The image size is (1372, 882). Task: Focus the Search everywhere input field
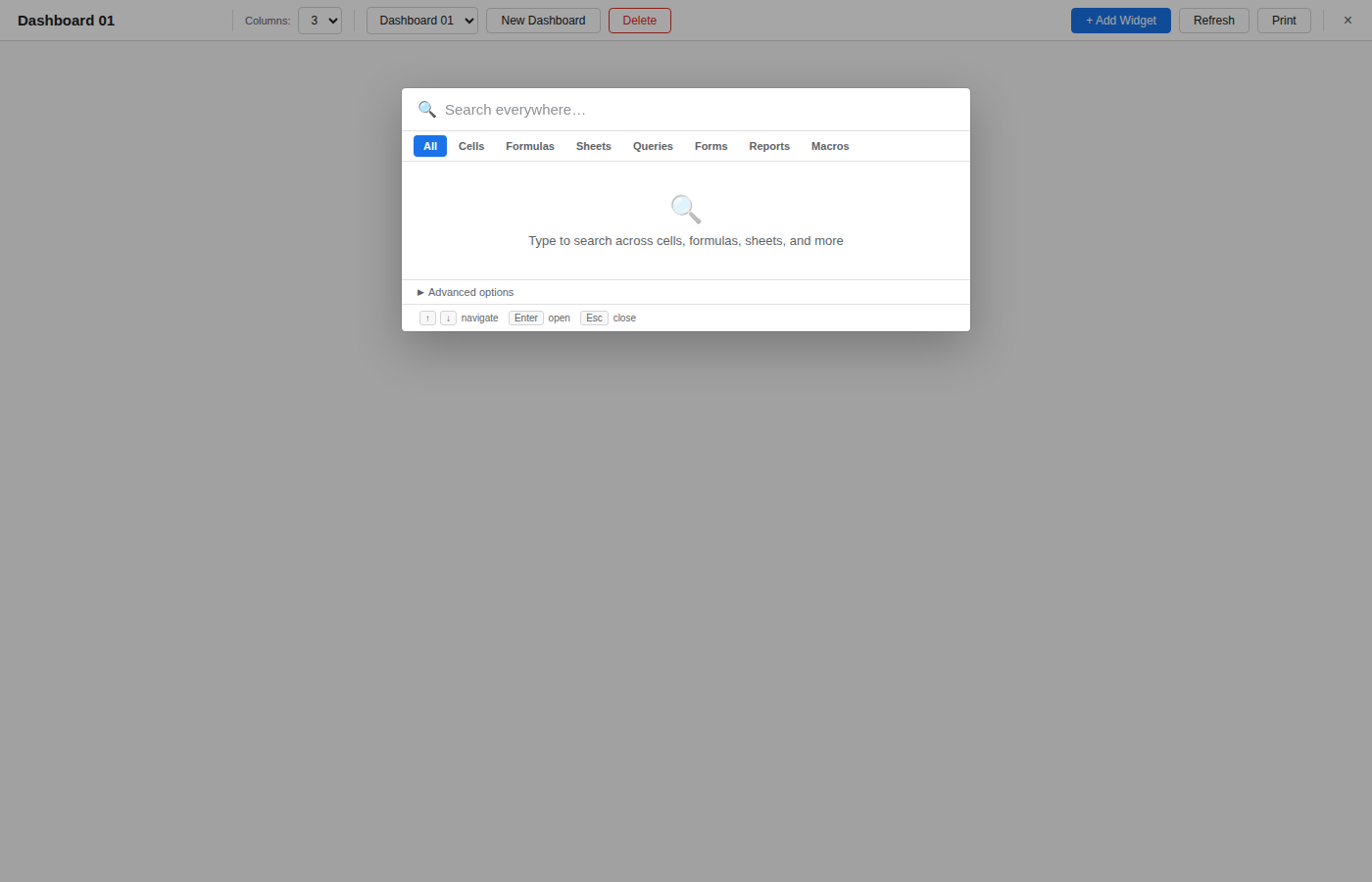point(701,110)
